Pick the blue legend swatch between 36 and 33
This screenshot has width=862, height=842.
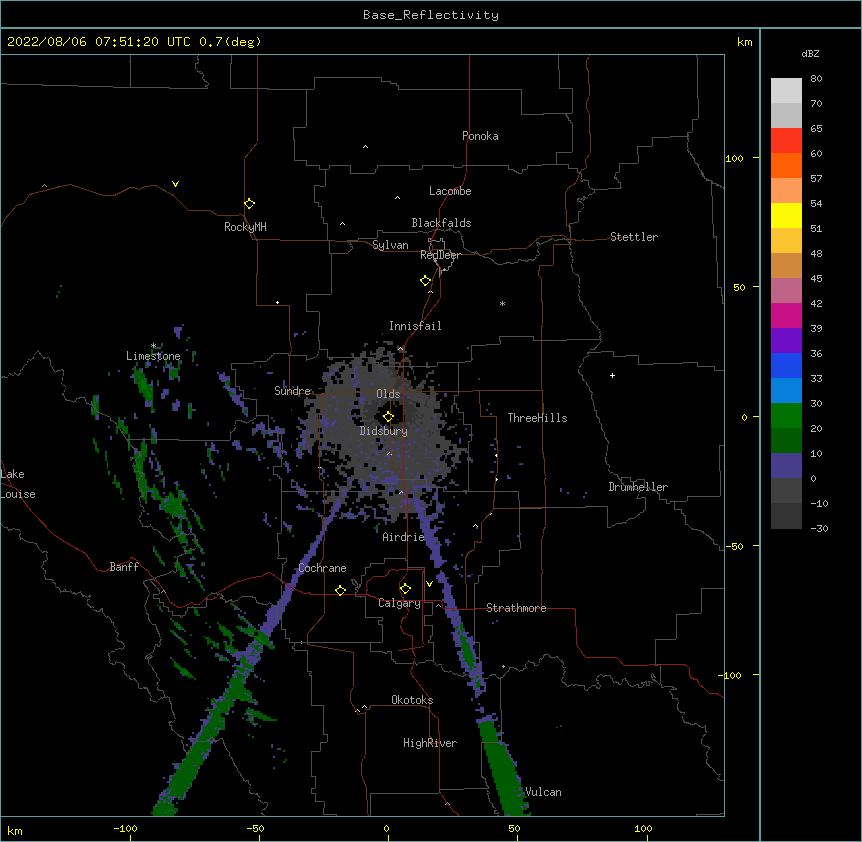point(786,365)
